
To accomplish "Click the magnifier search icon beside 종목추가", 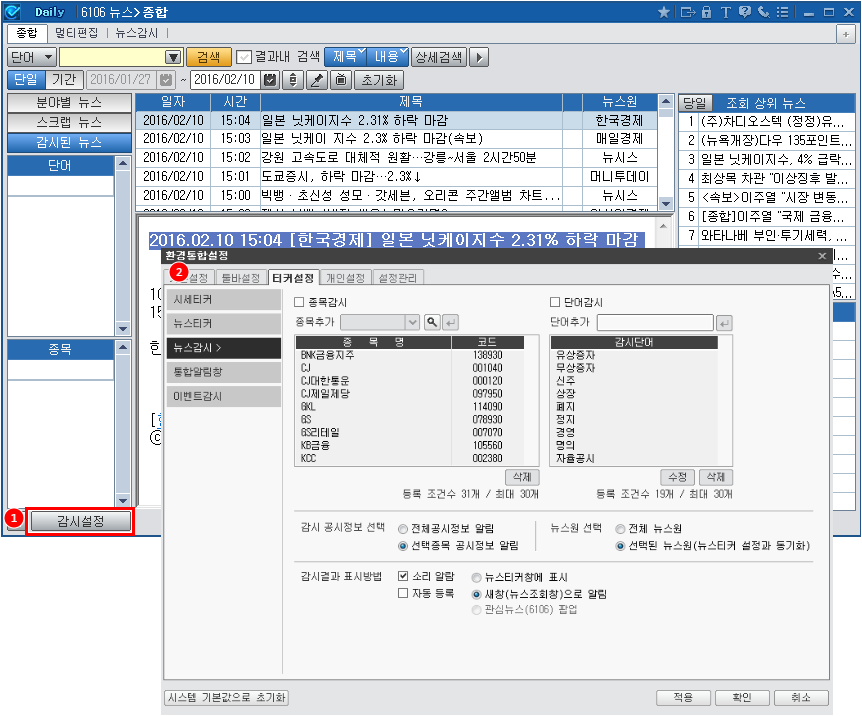I will pyautogui.click(x=433, y=322).
